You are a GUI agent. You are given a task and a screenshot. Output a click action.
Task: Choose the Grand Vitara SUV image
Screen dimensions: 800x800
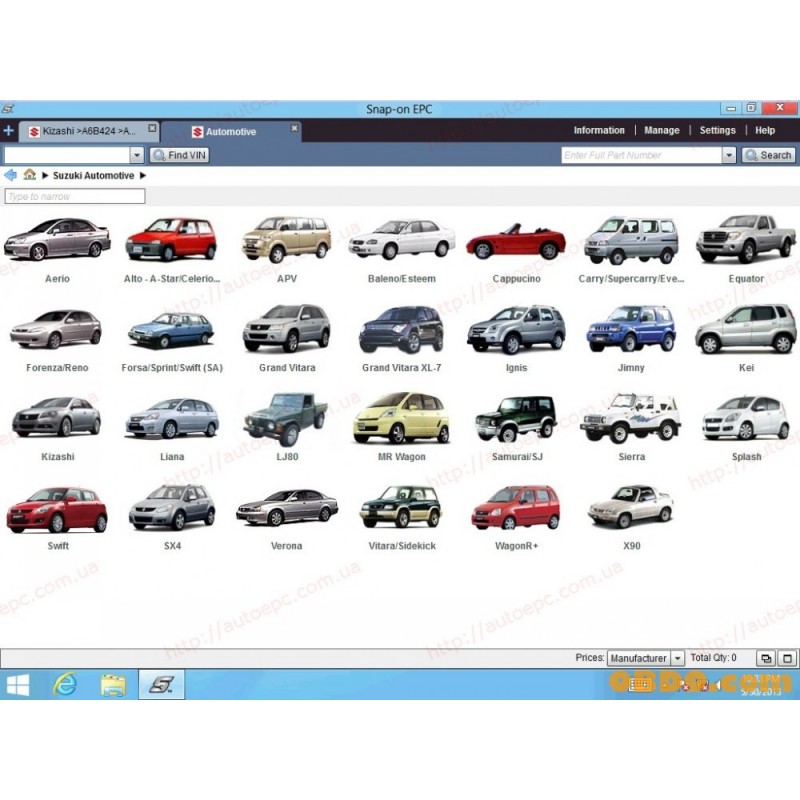pos(287,328)
